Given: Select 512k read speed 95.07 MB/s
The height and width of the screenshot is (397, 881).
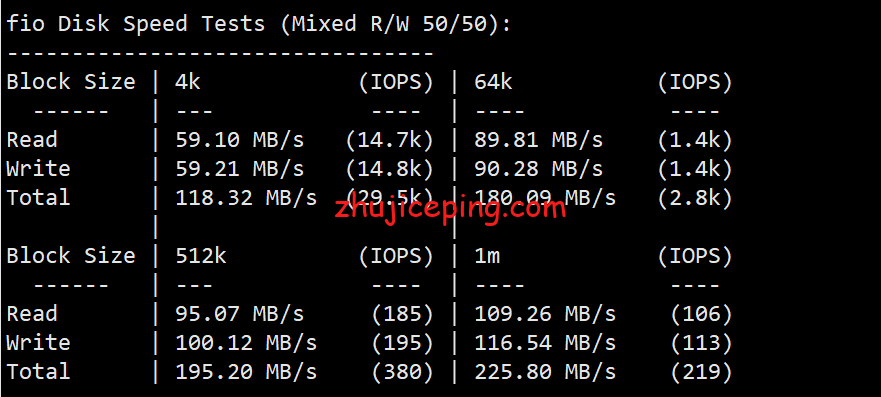Looking at the screenshot, I should click(240, 314).
